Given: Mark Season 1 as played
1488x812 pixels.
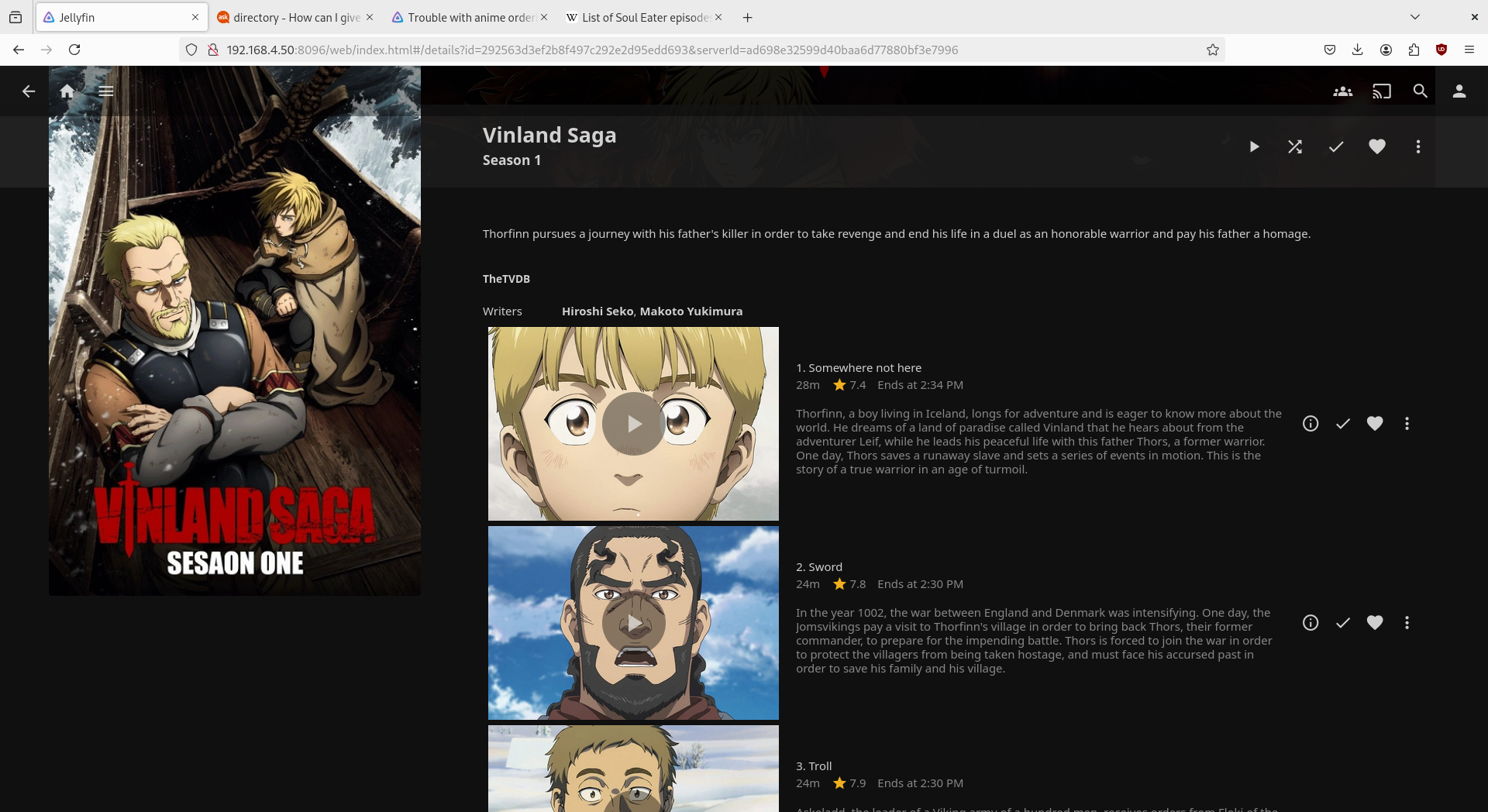Looking at the screenshot, I should click(1336, 146).
